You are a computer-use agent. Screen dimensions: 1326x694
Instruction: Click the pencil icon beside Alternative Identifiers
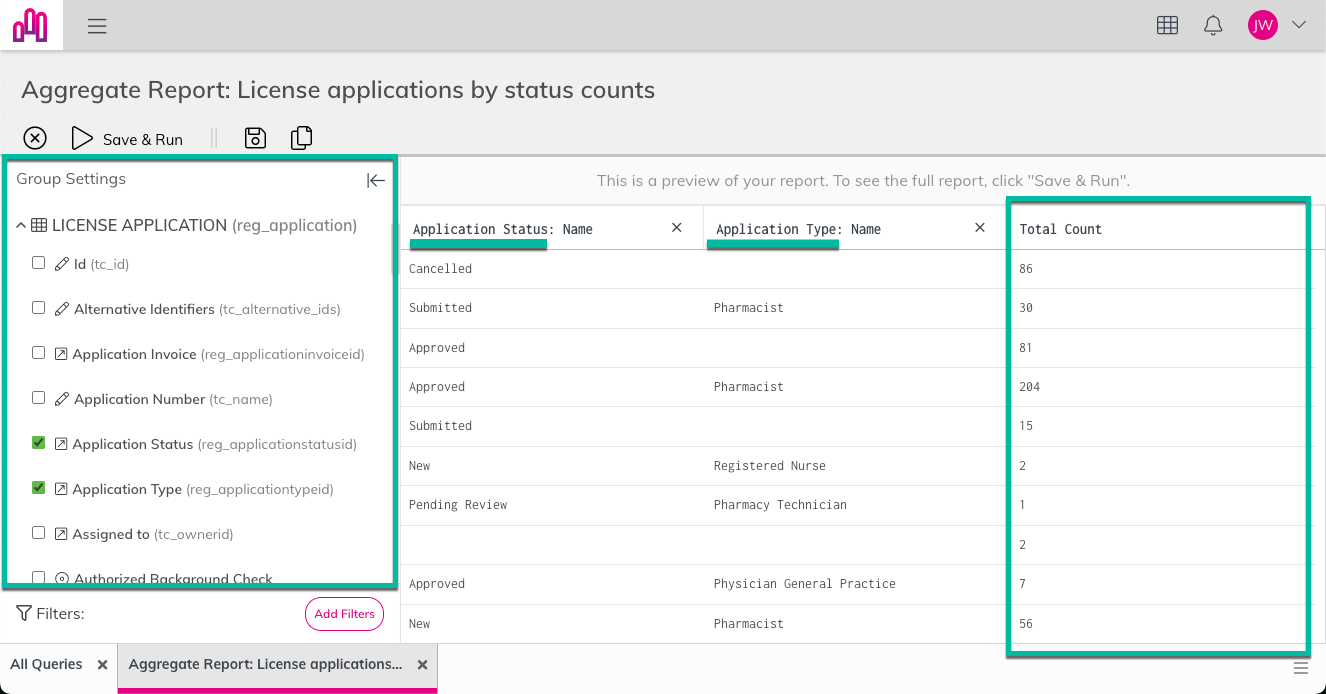pyautogui.click(x=62, y=309)
